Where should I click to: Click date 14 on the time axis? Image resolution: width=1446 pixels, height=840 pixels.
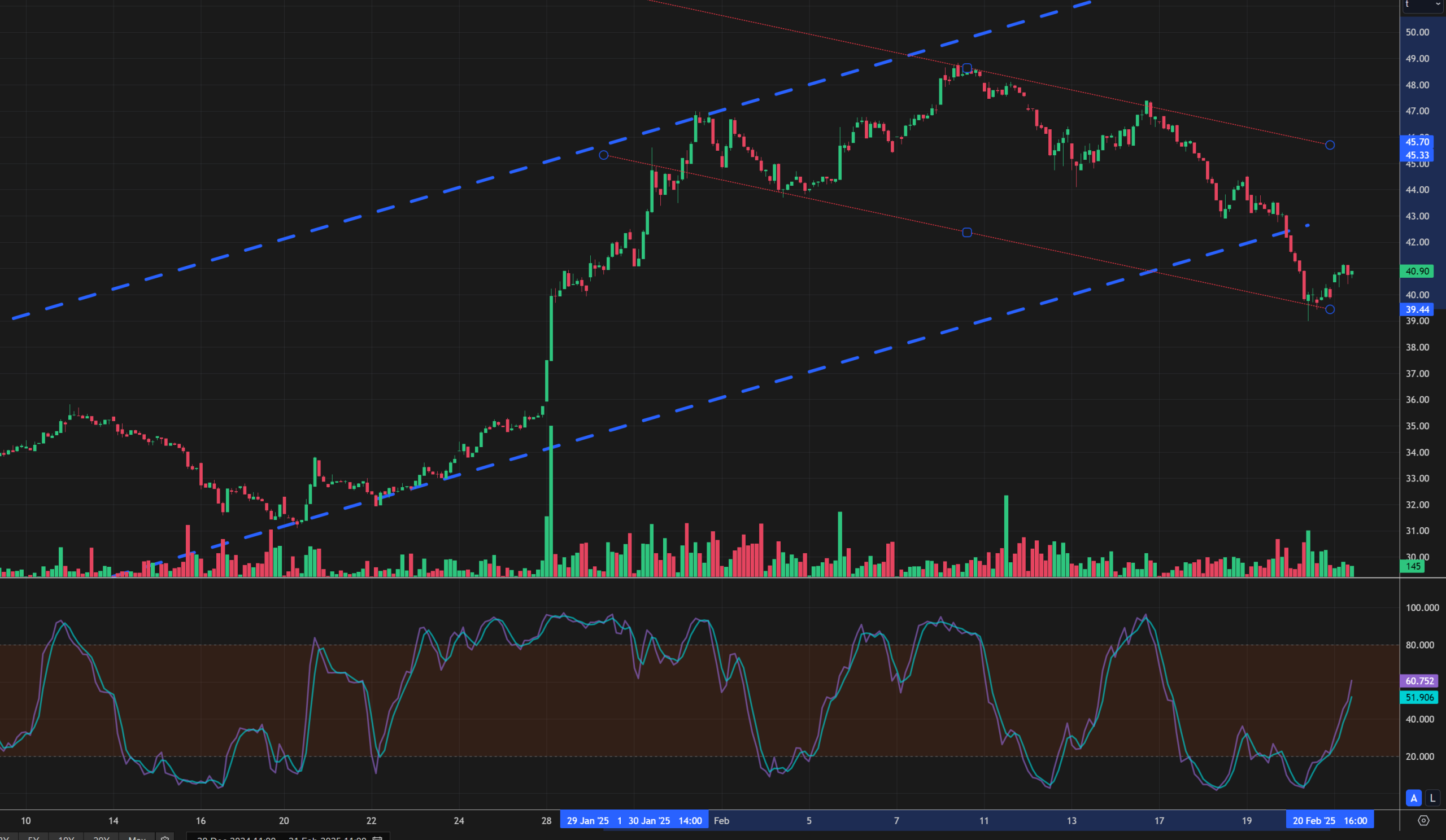click(x=114, y=820)
